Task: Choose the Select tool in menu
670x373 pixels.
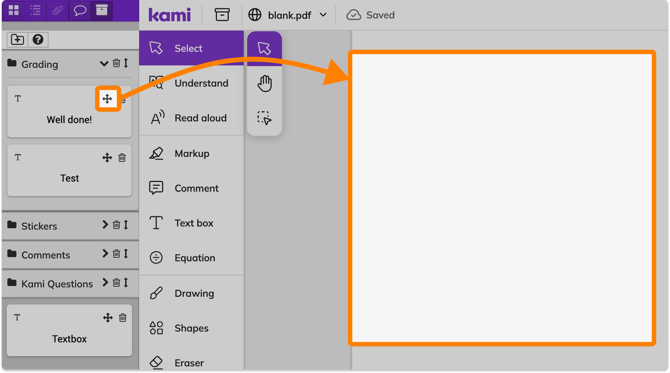Action: tap(191, 48)
